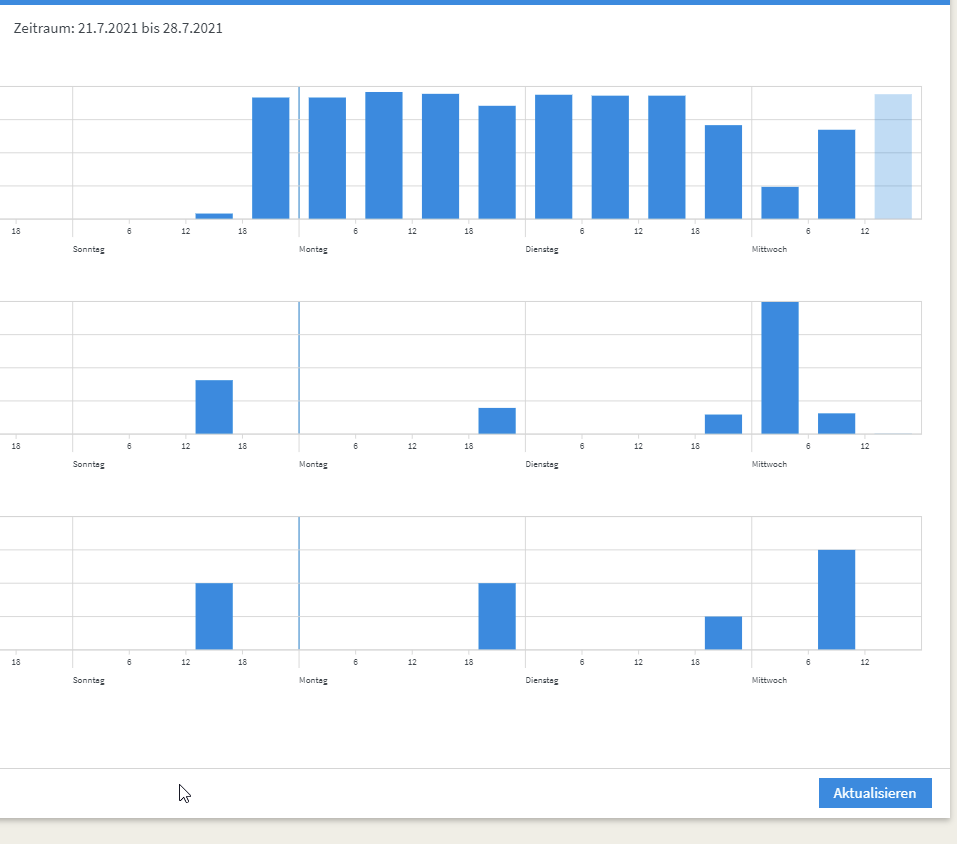Select Sonntag 18-24 bar in top chart
The image size is (957, 844).
pos(271,158)
